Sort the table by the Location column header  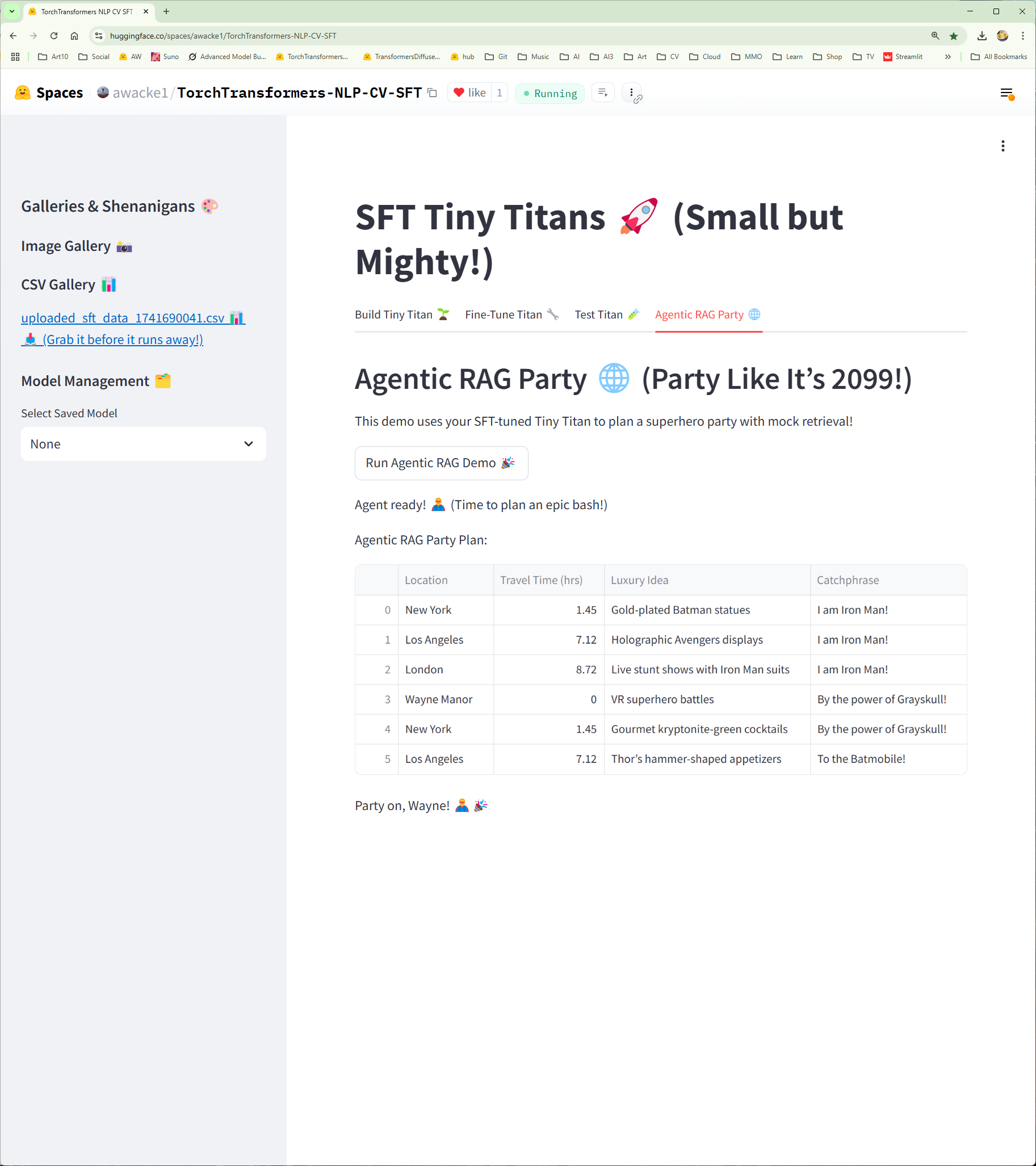(x=426, y=580)
